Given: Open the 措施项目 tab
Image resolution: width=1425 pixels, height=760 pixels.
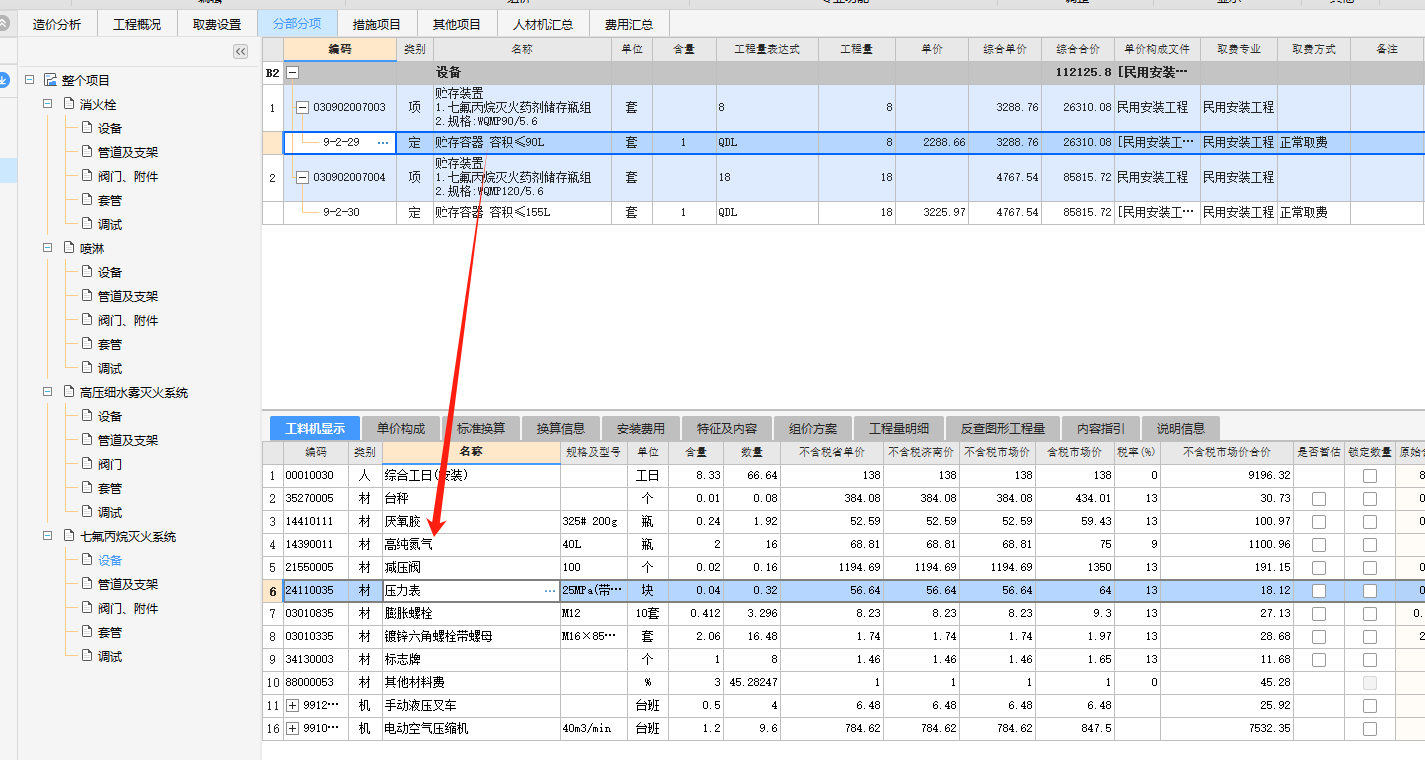Looking at the screenshot, I should 377,24.
